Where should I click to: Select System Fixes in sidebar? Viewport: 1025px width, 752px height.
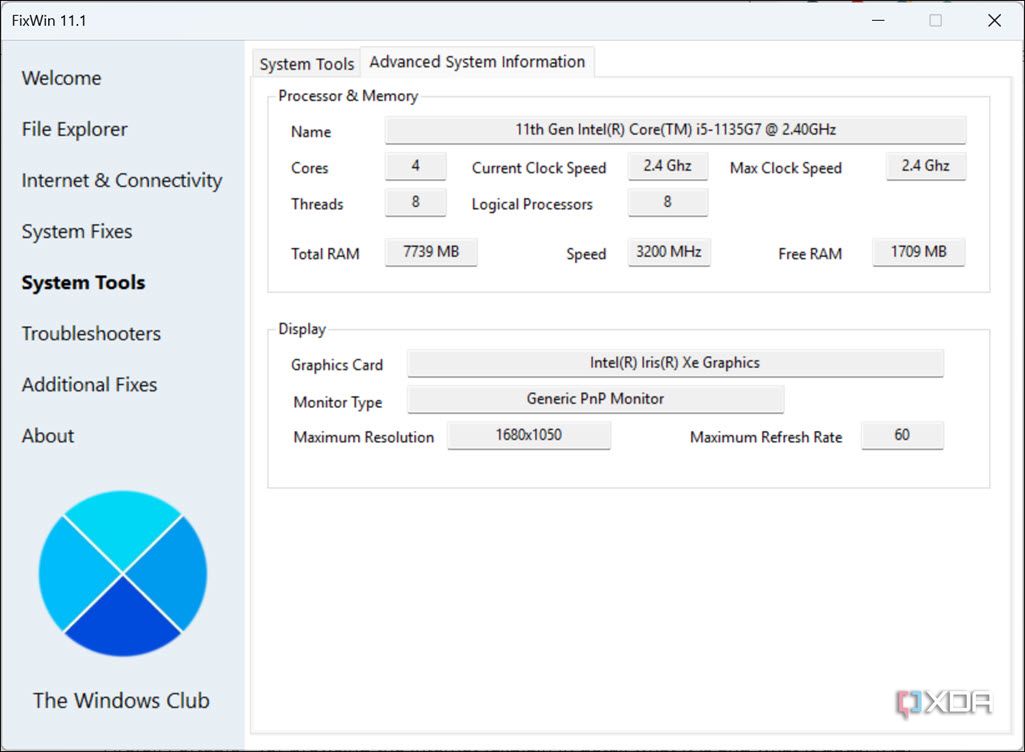[x=77, y=231]
